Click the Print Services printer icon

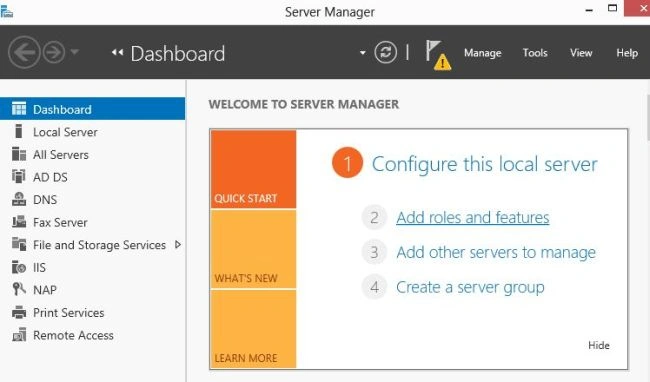19,312
